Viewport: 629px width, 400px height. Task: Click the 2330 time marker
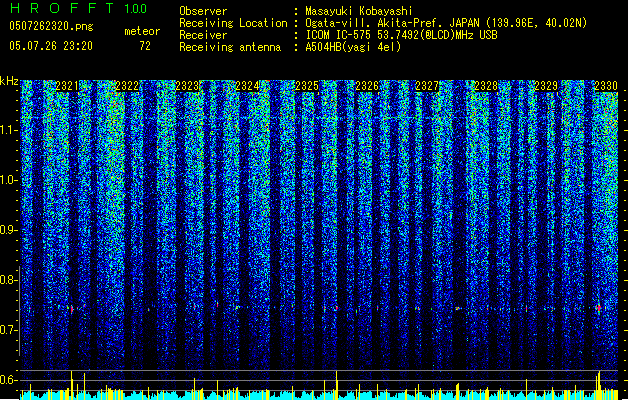606,86
